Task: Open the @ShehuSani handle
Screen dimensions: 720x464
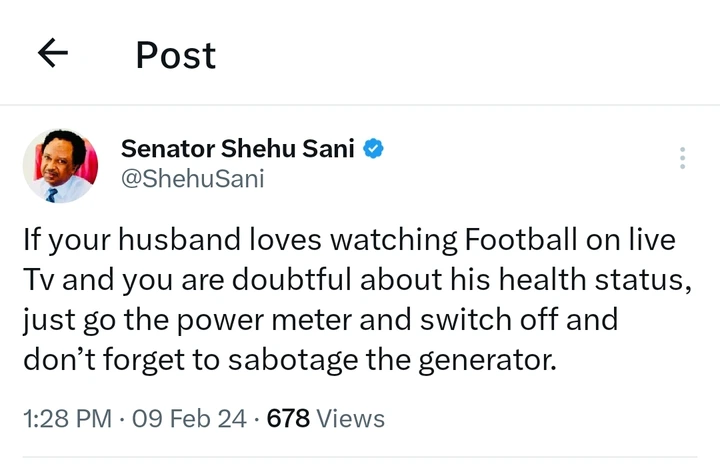Action: coord(192,178)
